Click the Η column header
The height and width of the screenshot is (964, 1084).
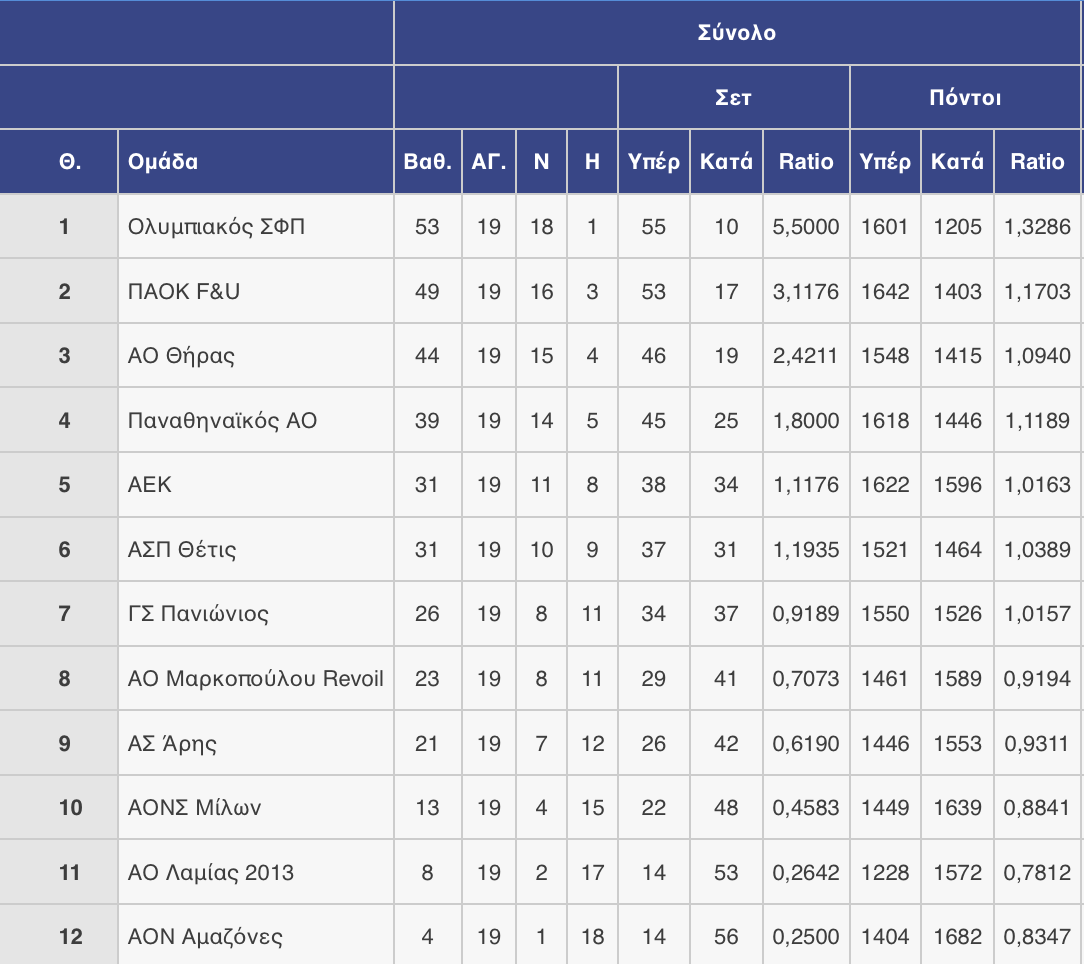coord(592,162)
